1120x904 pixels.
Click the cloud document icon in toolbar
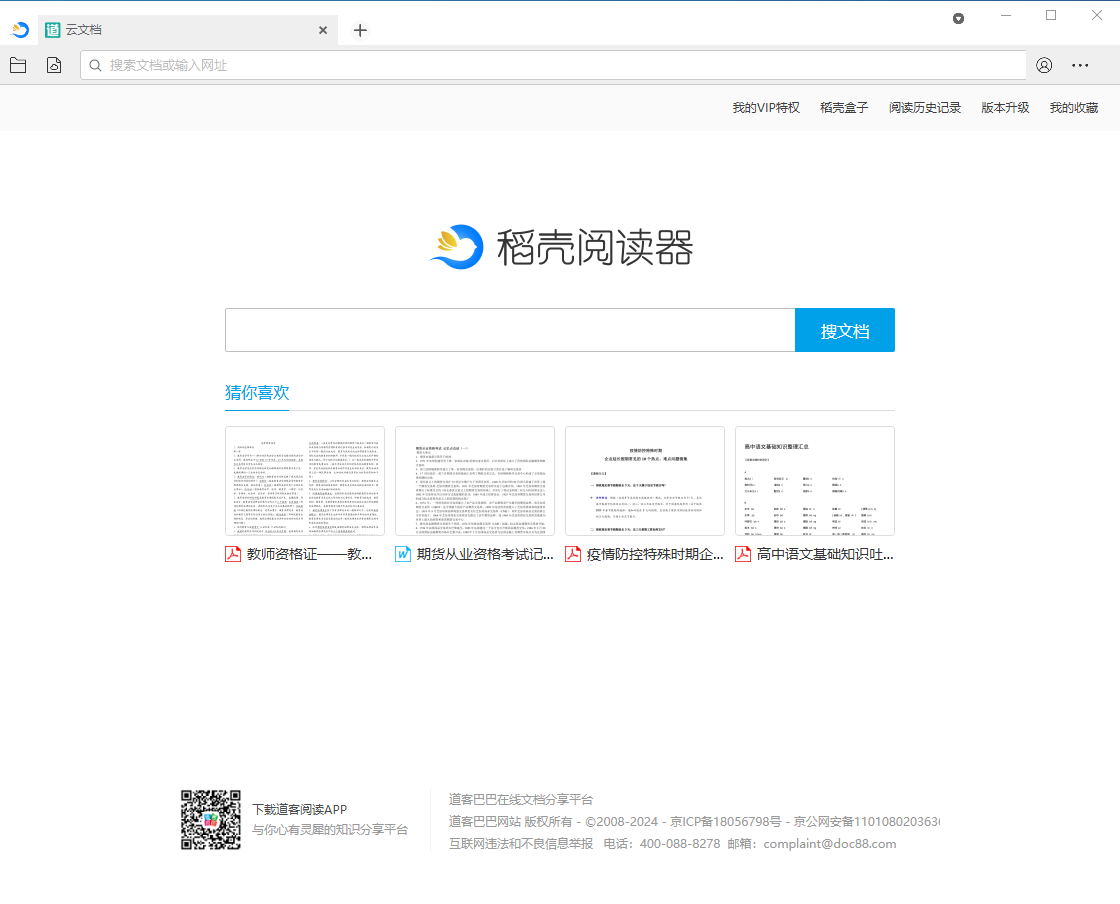click(54, 65)
